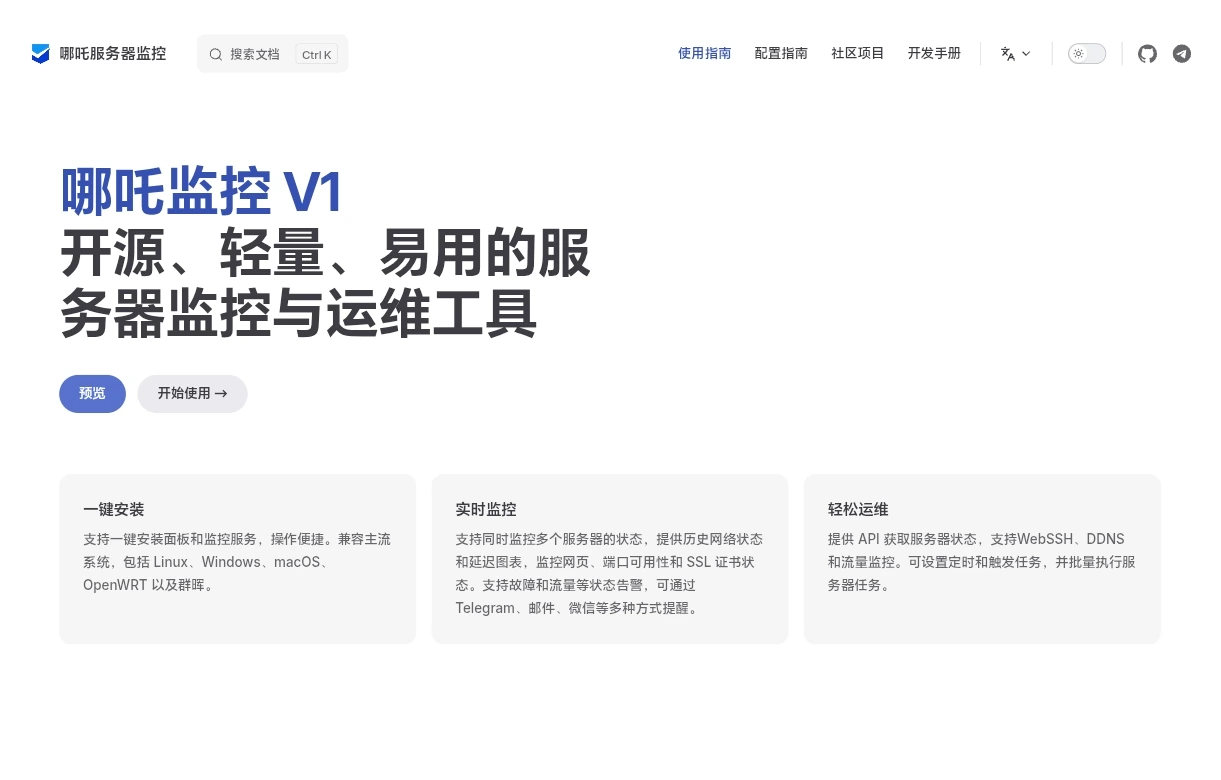1221x780 pixels.
Task: Open the 使用指南 navigation item
Action: (x=704, y=53)
